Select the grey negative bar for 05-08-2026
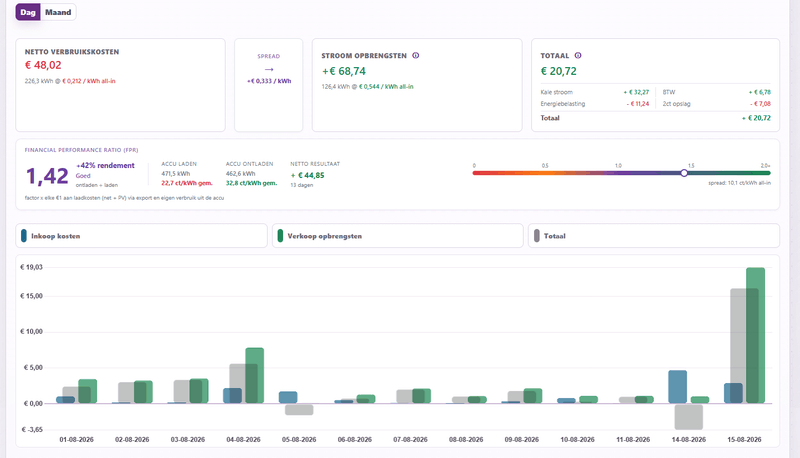Image resolution: width=800 pixels, height=458 pixels. coord(299,410)
